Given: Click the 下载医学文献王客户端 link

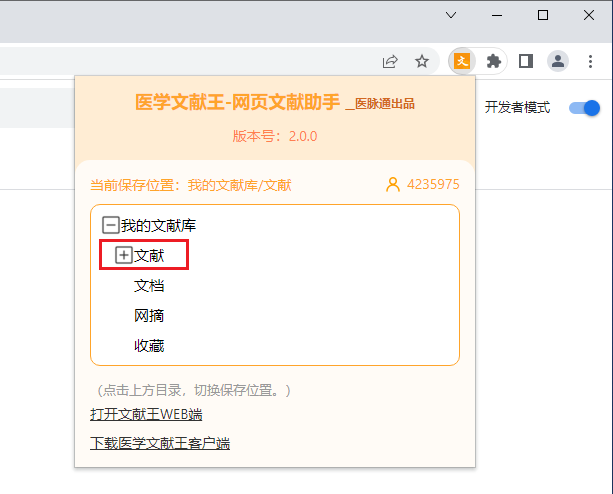Looking at the screenshot, I should click(160, 443).
